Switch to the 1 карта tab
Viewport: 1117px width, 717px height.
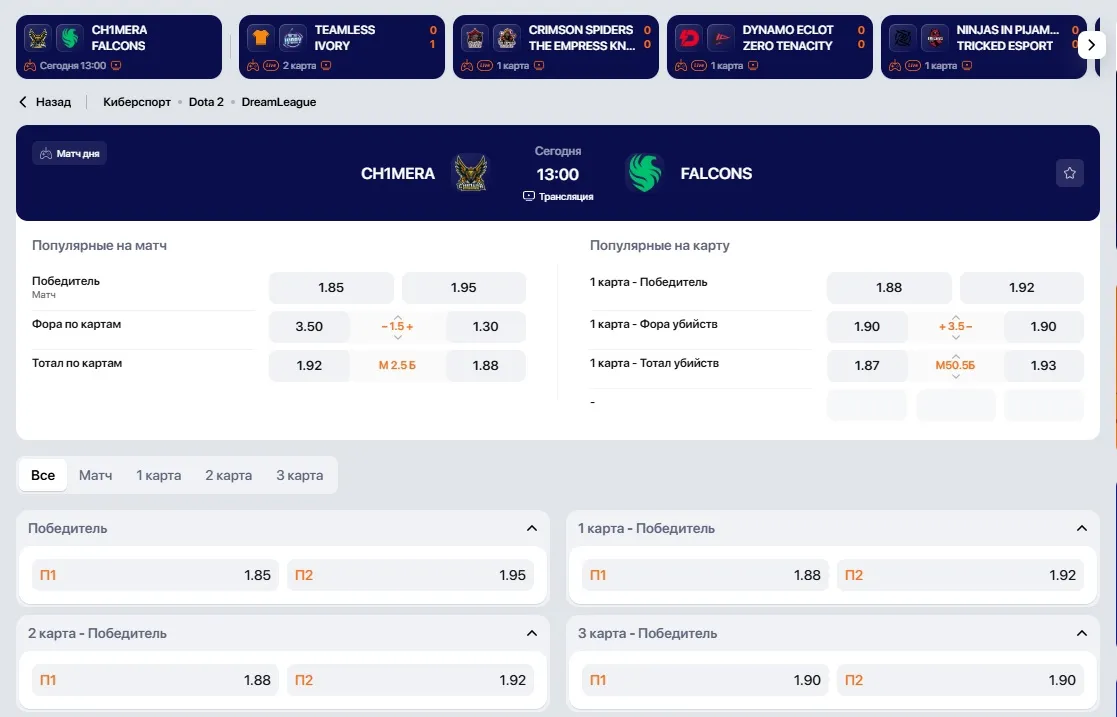point(158,475)
